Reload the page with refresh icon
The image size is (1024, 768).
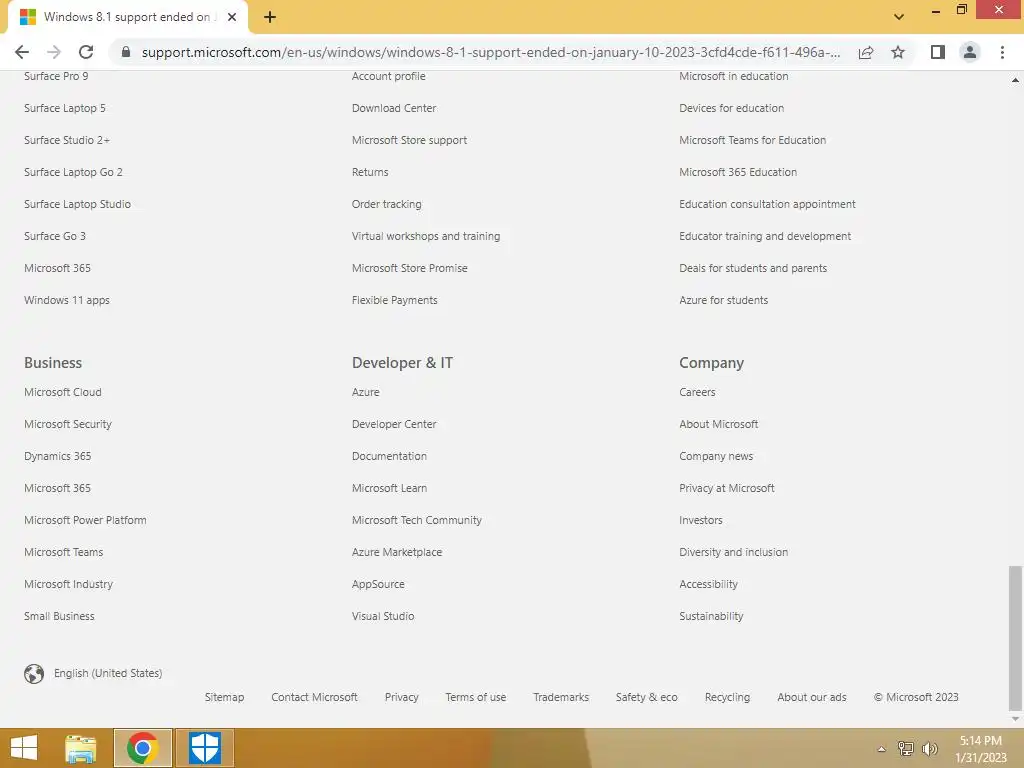(86, 52)
